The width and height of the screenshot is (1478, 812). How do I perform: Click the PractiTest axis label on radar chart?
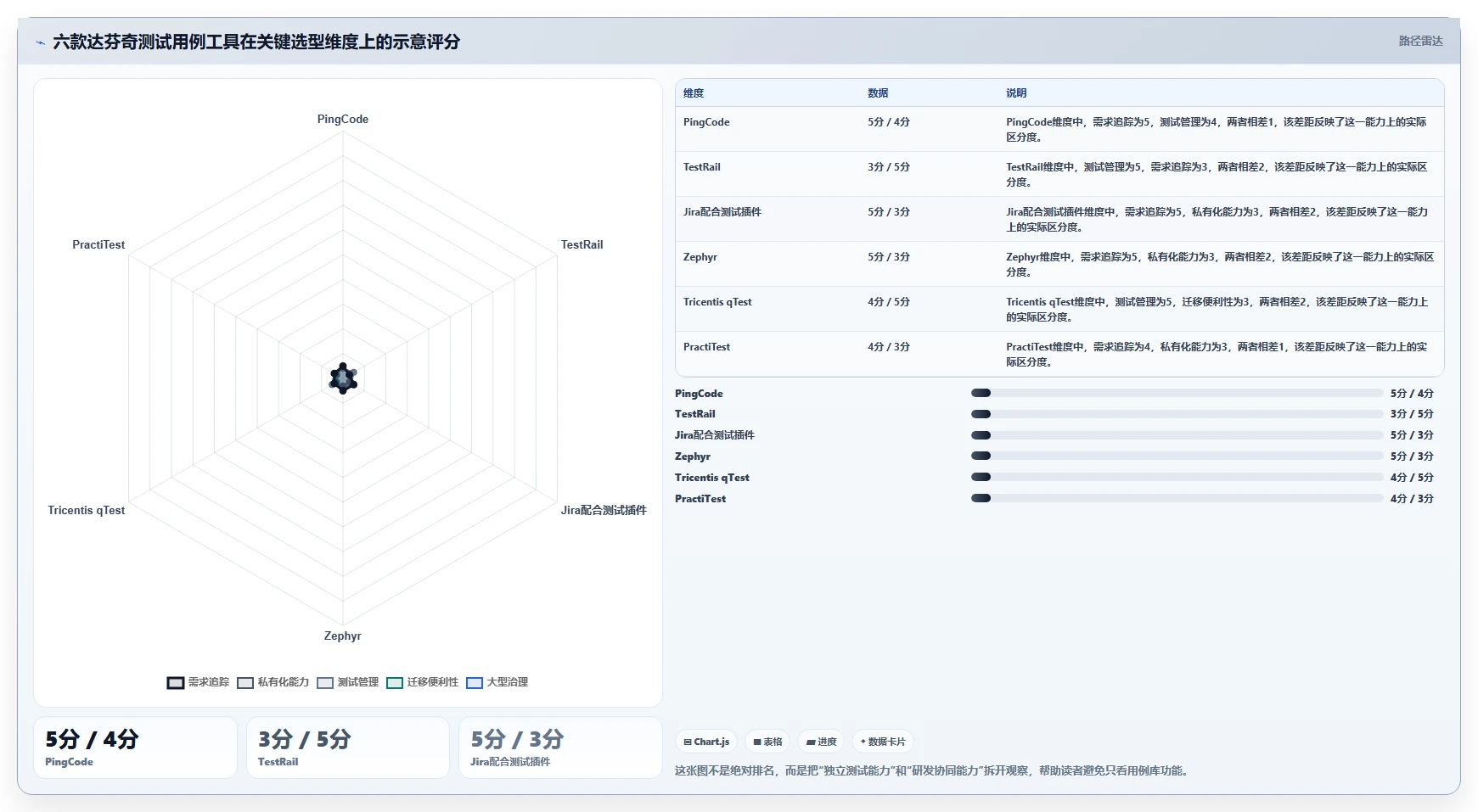[98, 244]
